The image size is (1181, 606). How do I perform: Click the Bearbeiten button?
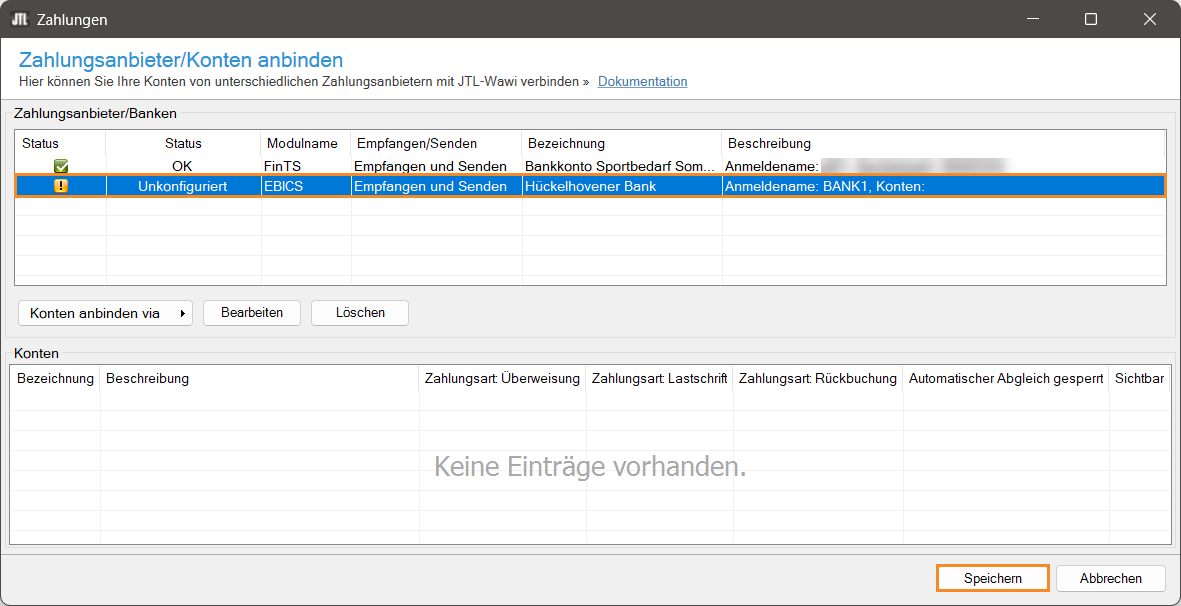tap(252, 313)
